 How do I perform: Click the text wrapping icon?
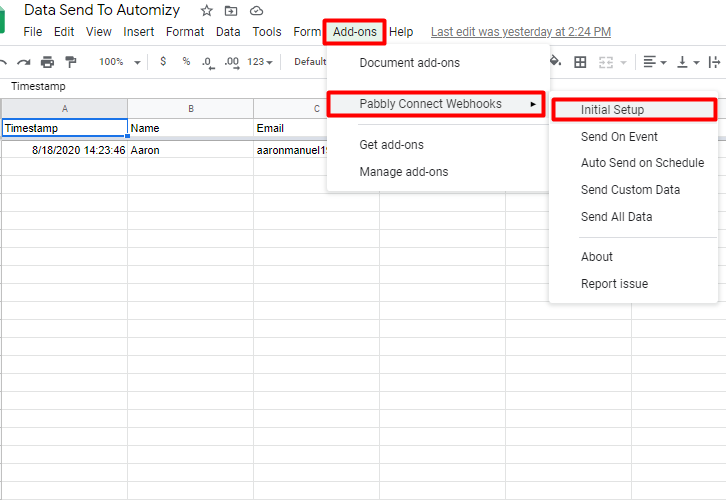[x=714, y=62]
